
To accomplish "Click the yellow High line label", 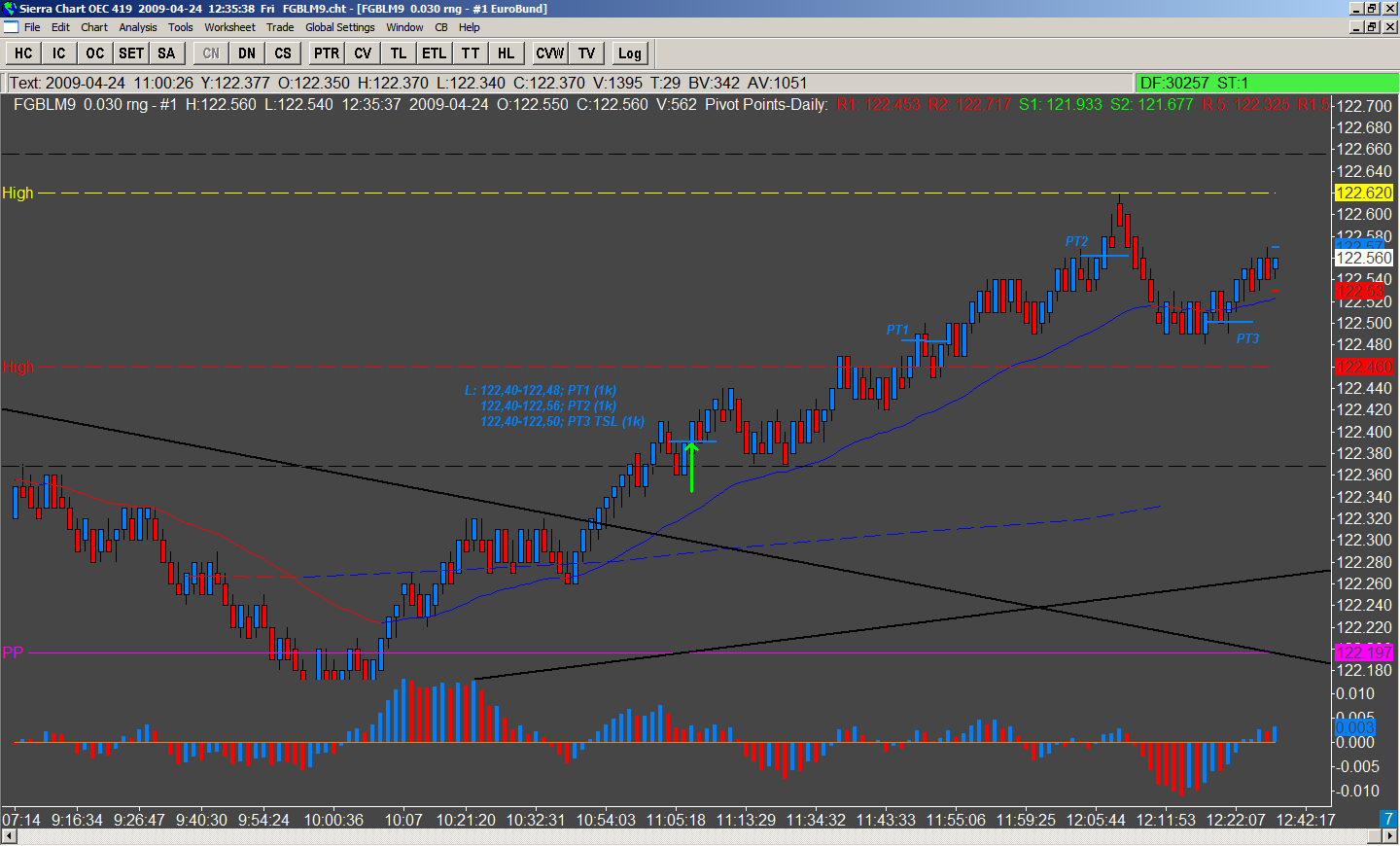I will (x=17, y=193).
